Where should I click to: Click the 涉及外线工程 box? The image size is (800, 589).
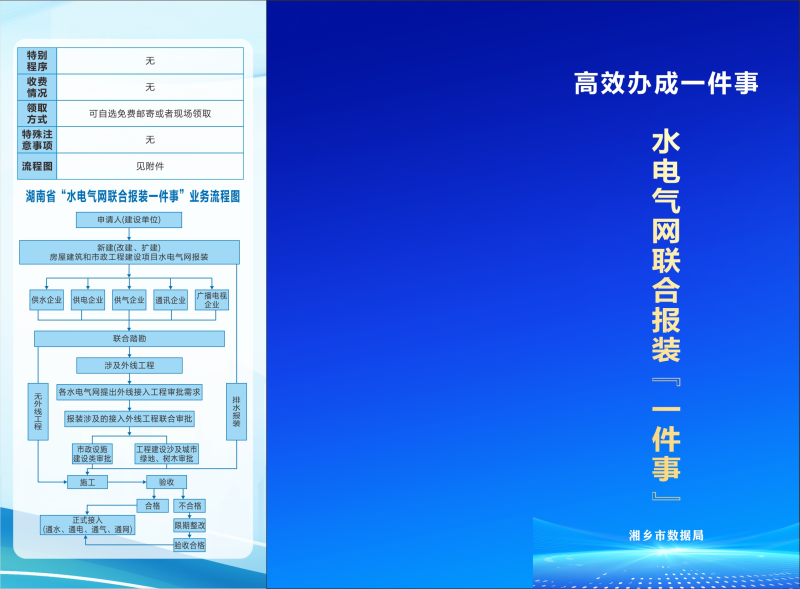(x=129, y=366)
